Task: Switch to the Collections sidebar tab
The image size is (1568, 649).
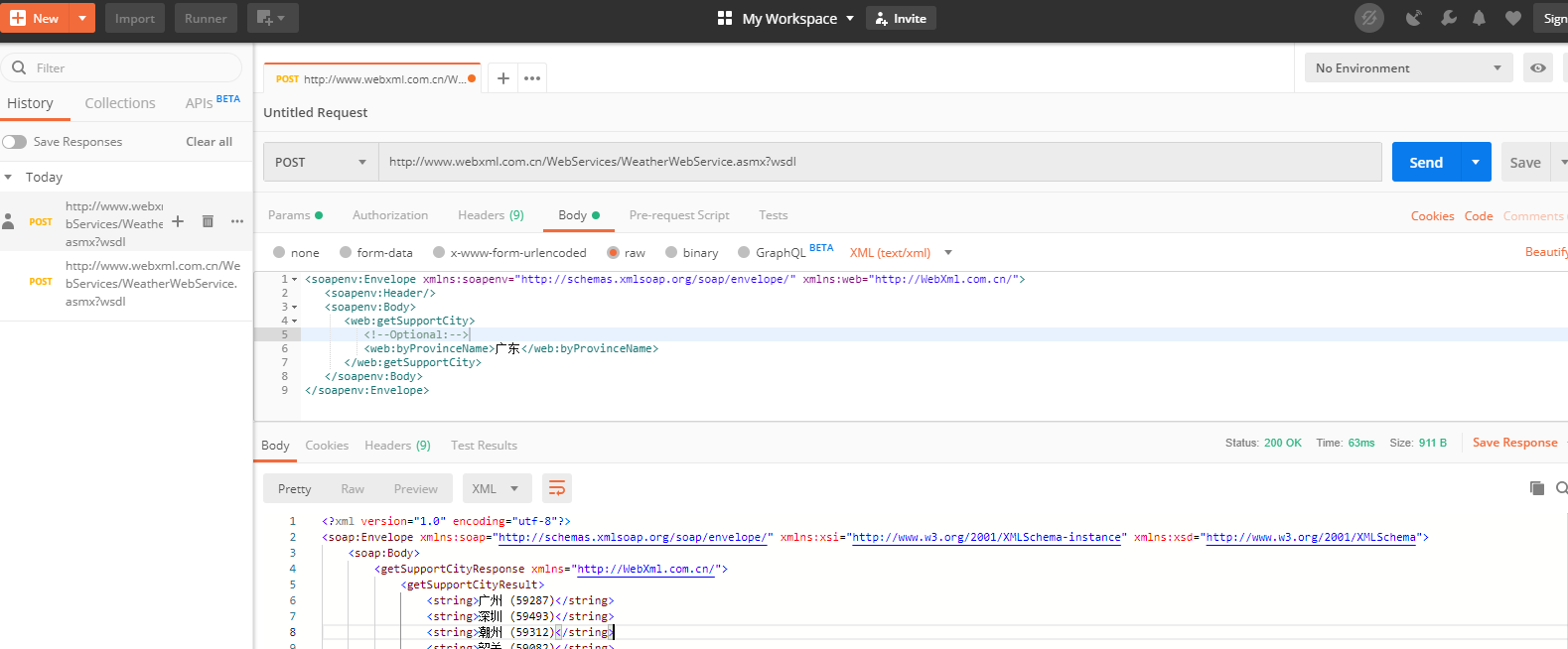Action: tap(120, 103)
